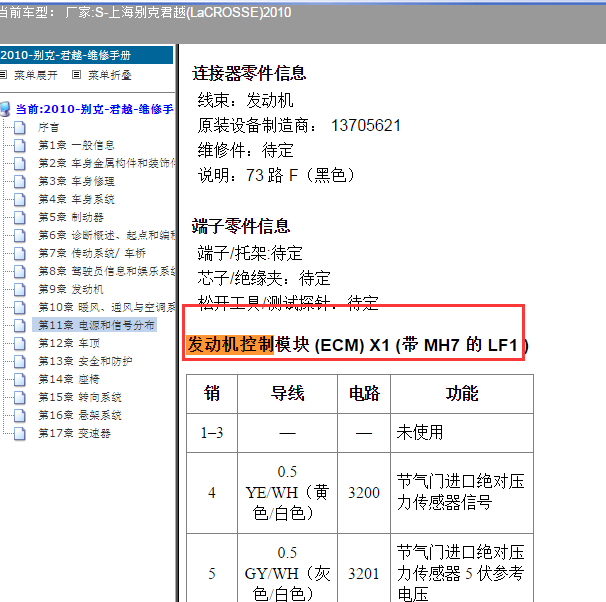The height and width of the screenshot is (602, 606).
Task: Click the page icon for 第13章
Action: click(20, 361)
